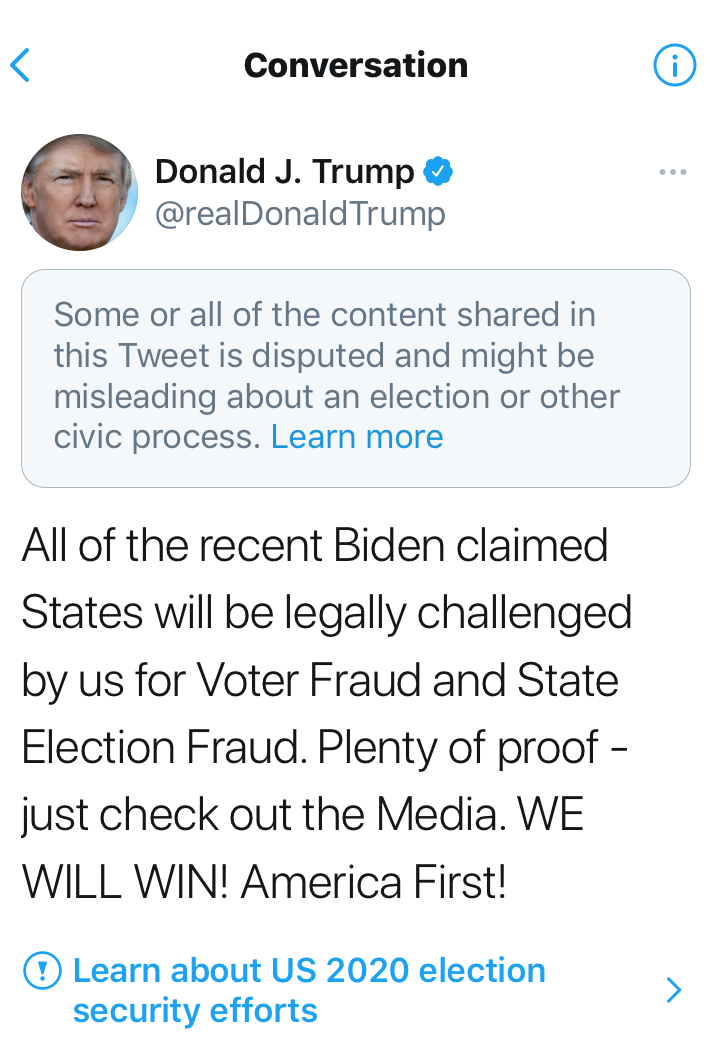This screenshot has width=721, height=1061.
Task: Open 'Learn about US 2020 election' link
Action: (x=309, y=970)
